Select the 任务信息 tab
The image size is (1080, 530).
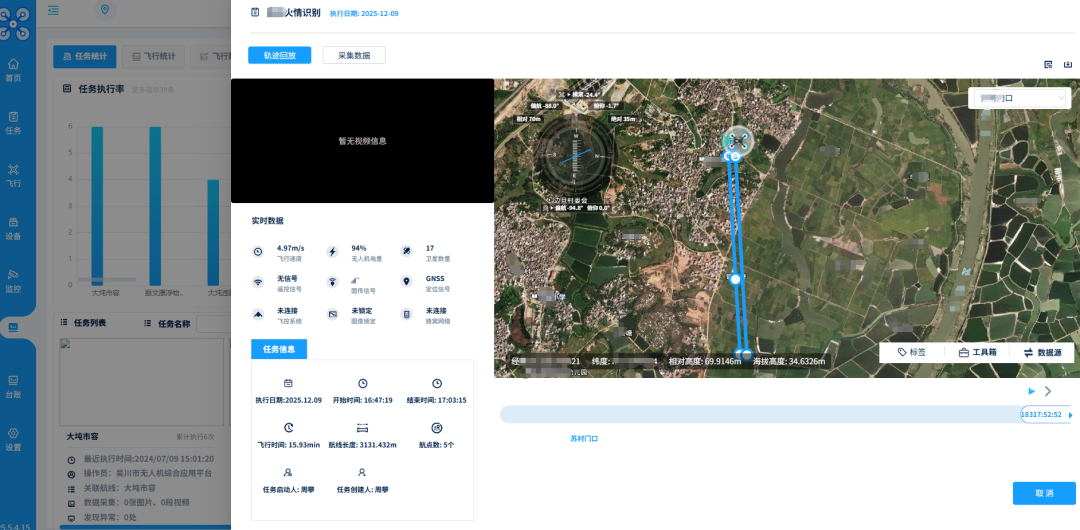click(x=279, y=349)
